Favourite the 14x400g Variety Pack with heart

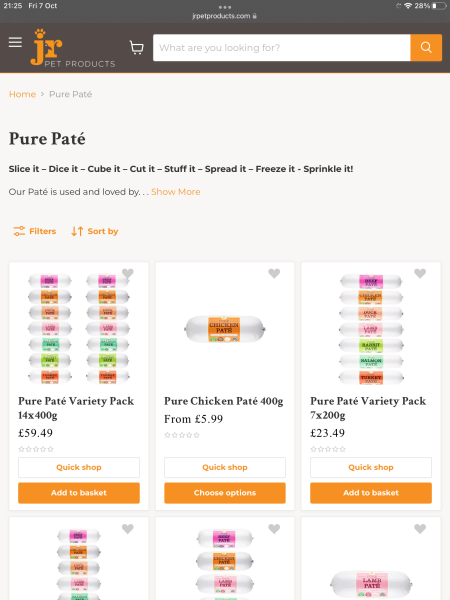[x=128, y=273]
